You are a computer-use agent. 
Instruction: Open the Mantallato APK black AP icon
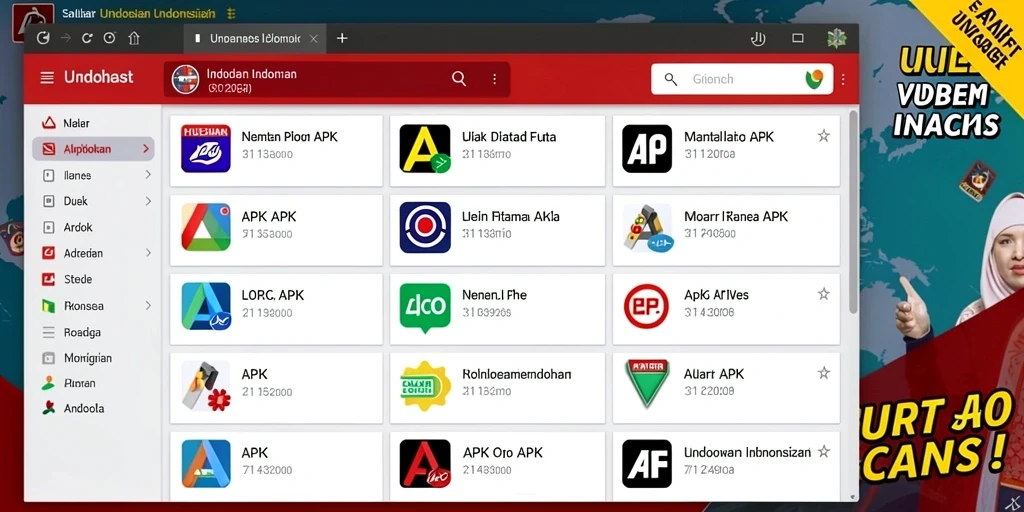click(x=647, y=148)
